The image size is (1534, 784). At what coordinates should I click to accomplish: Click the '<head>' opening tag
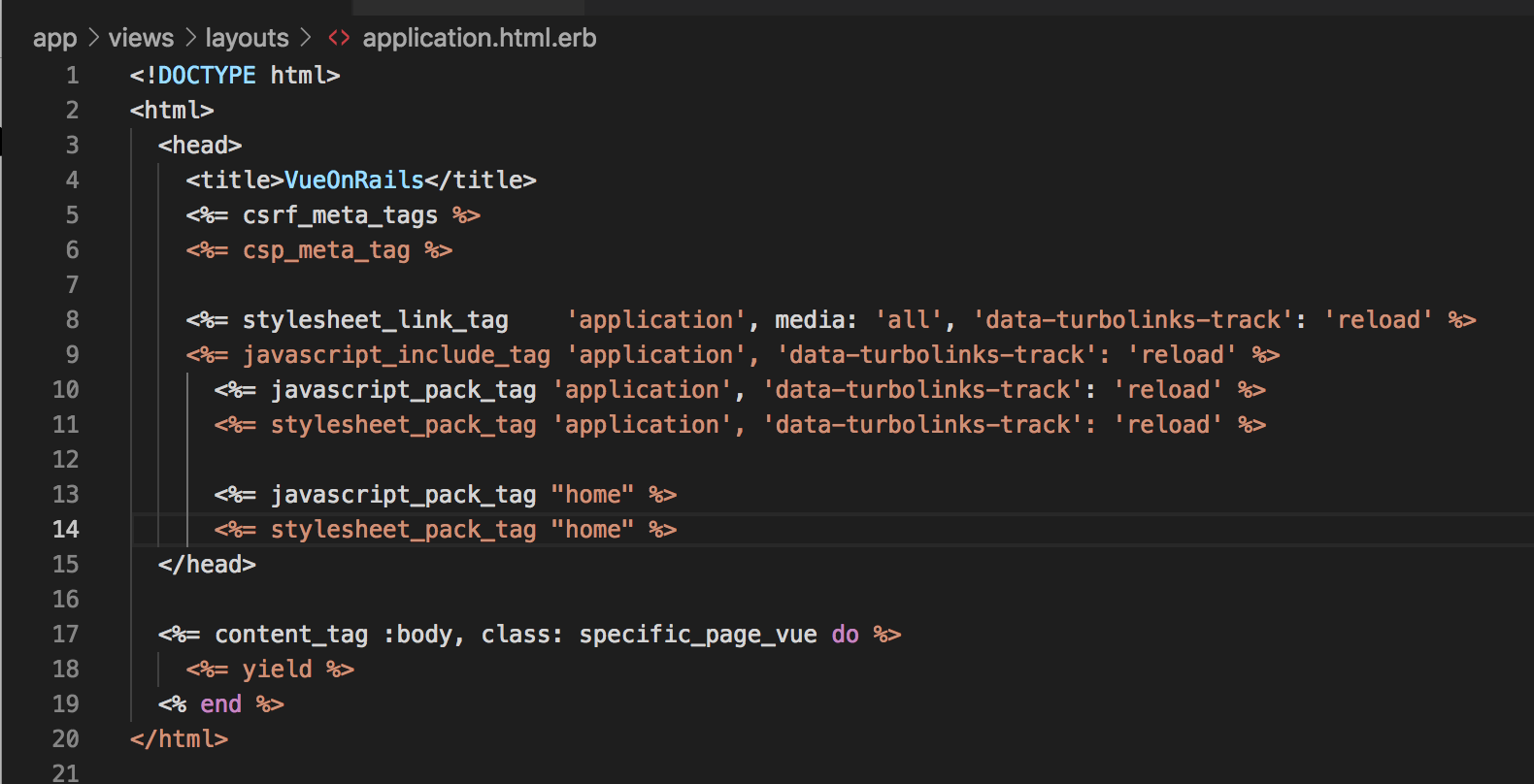(200, 146)
